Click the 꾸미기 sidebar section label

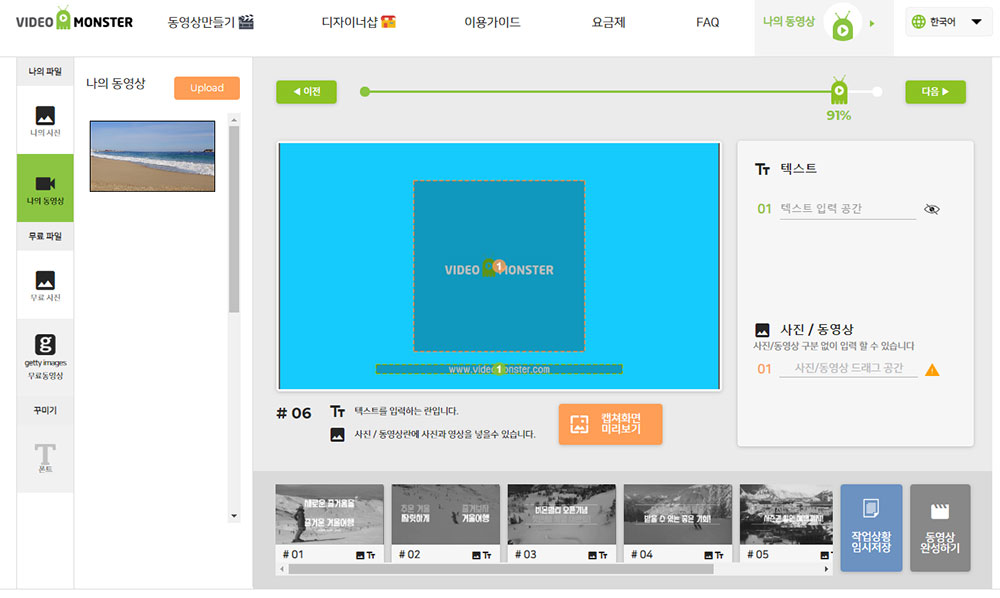pos(45,410)
